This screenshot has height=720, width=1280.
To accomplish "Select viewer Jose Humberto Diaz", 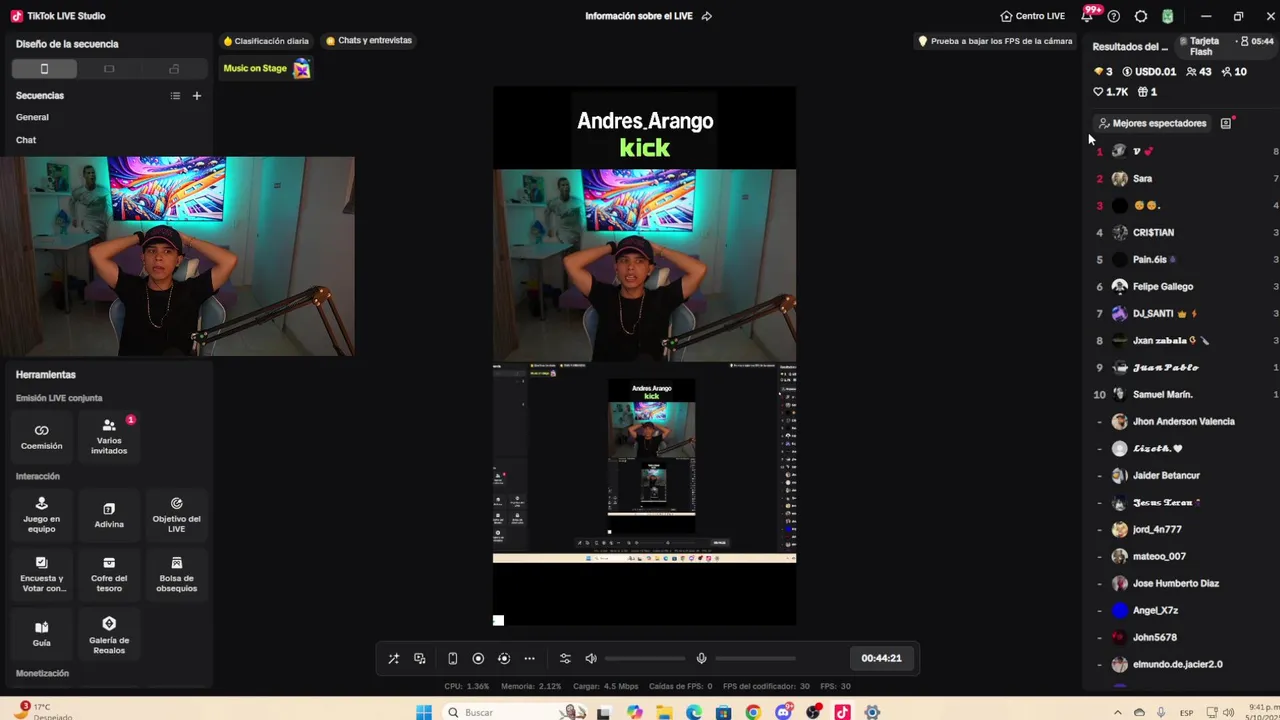I will pyautogui.click(x=1176, y=584).
